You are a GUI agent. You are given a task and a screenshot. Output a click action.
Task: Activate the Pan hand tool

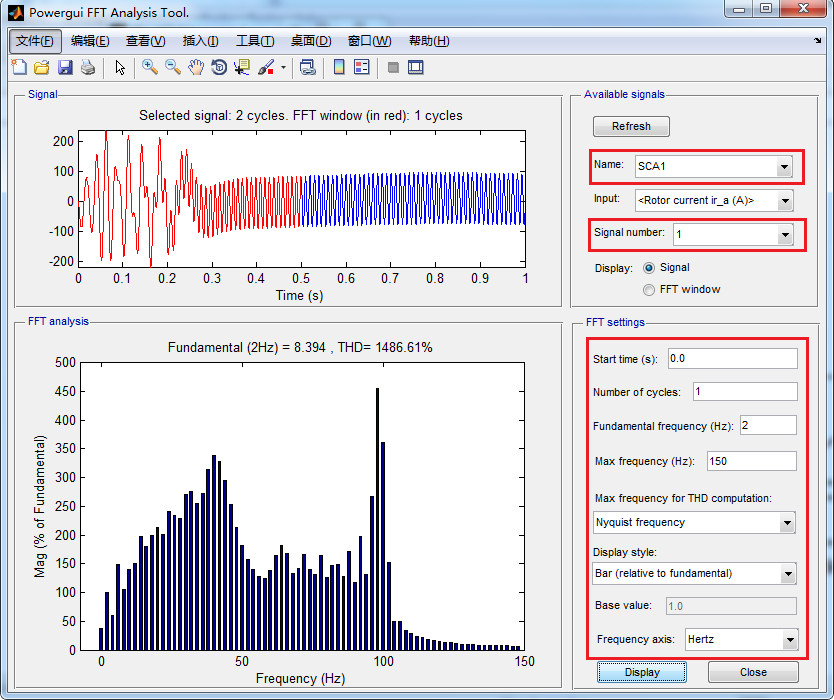click(x=196, y=68)
